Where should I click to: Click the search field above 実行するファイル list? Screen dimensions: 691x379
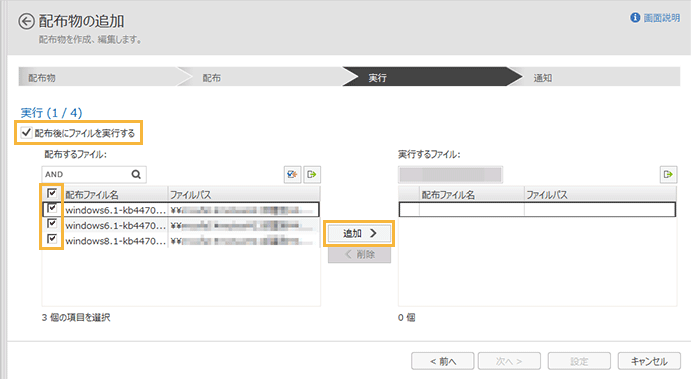(x=450, y=175)
